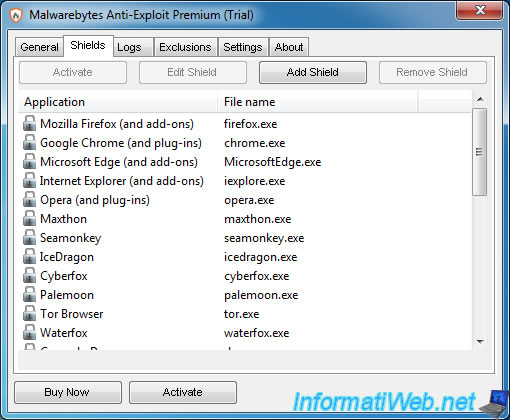The image size is (510, 420).
Task: Click the vertical scrollbar thumb
Action: tap(480, 152)
